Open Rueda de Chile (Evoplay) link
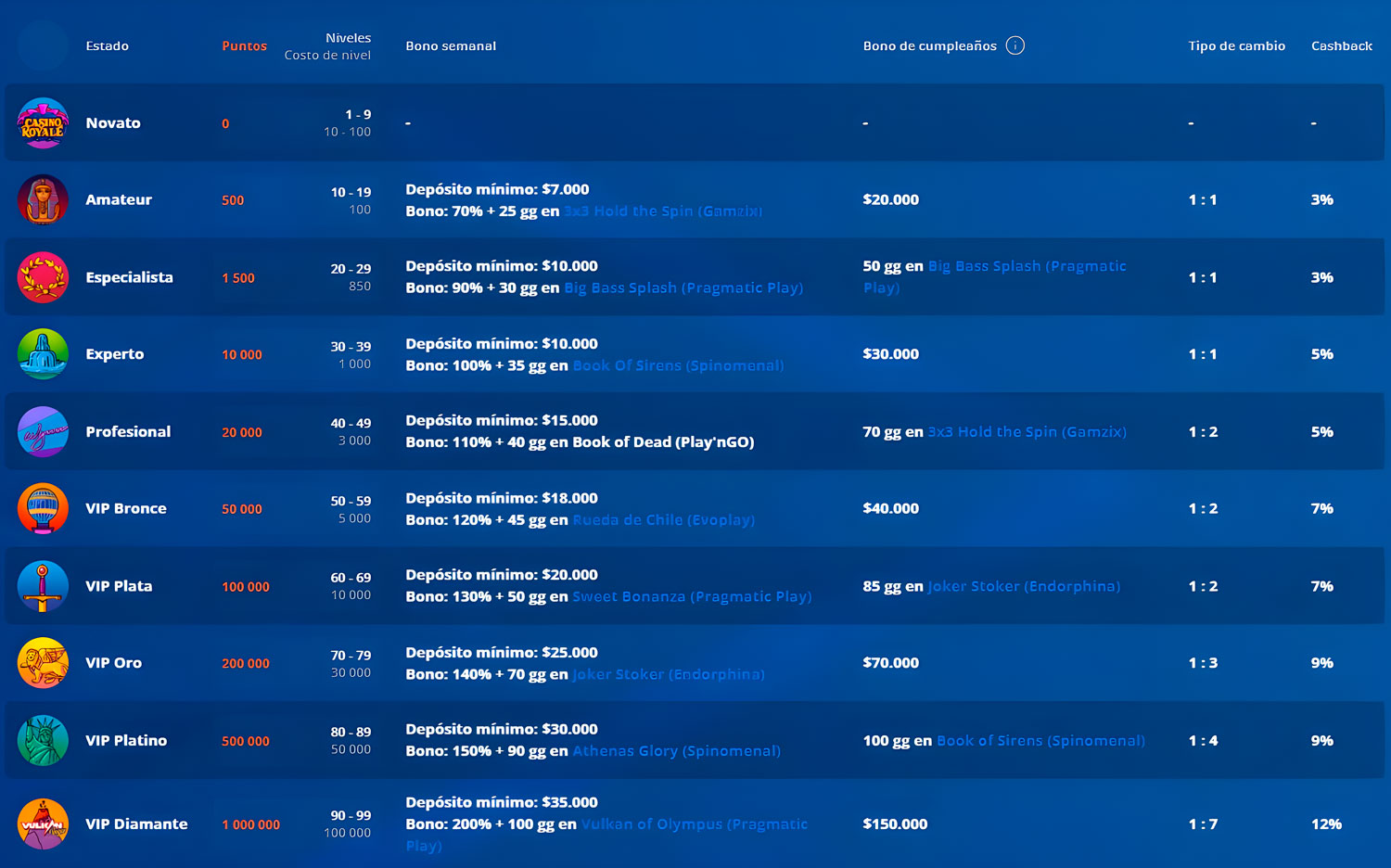 pyautogui.click(x=663, y=520)
